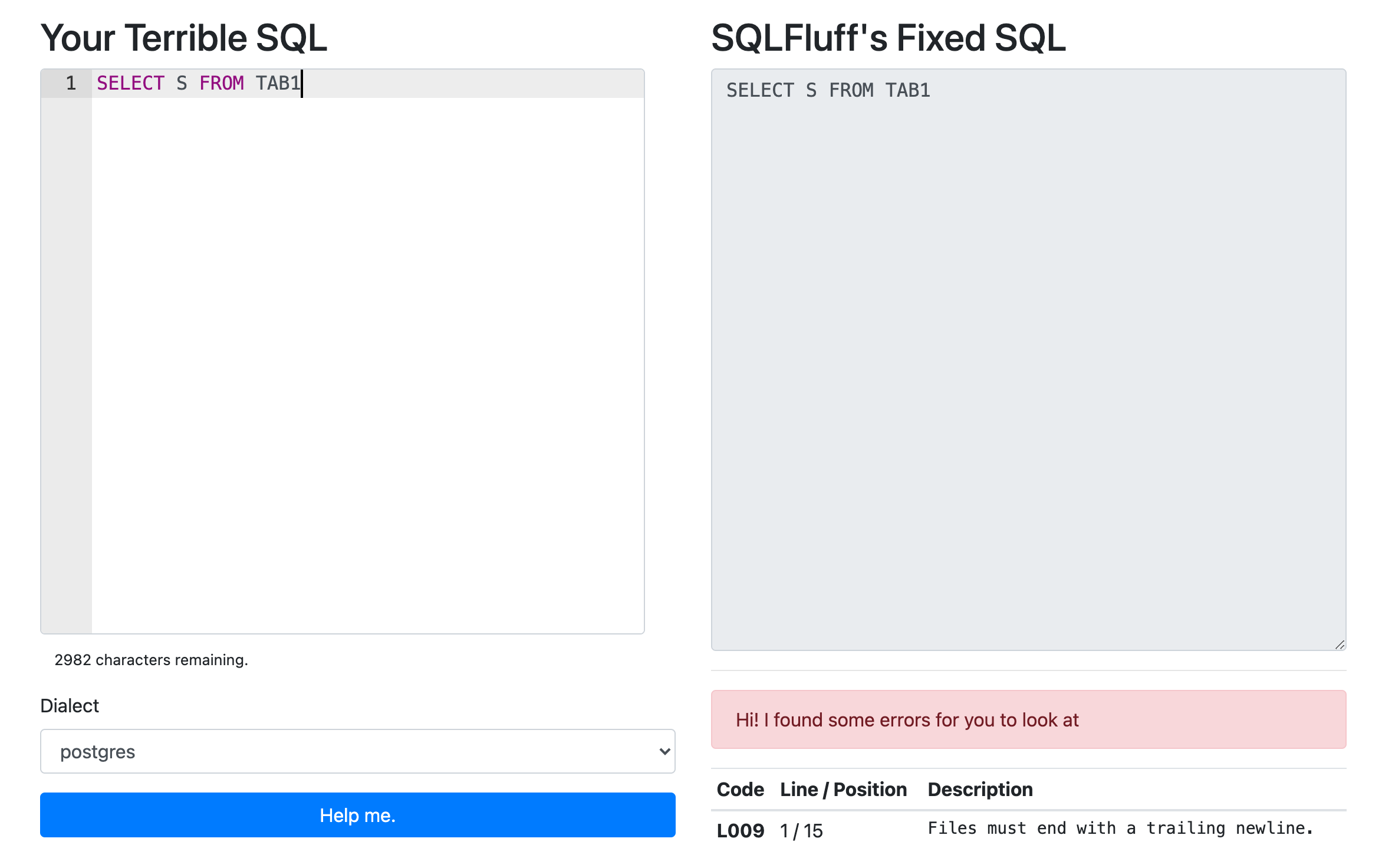Click the SELECT keyword in the editor
This screenshot has width=1382, height=868.
(130, 83)
